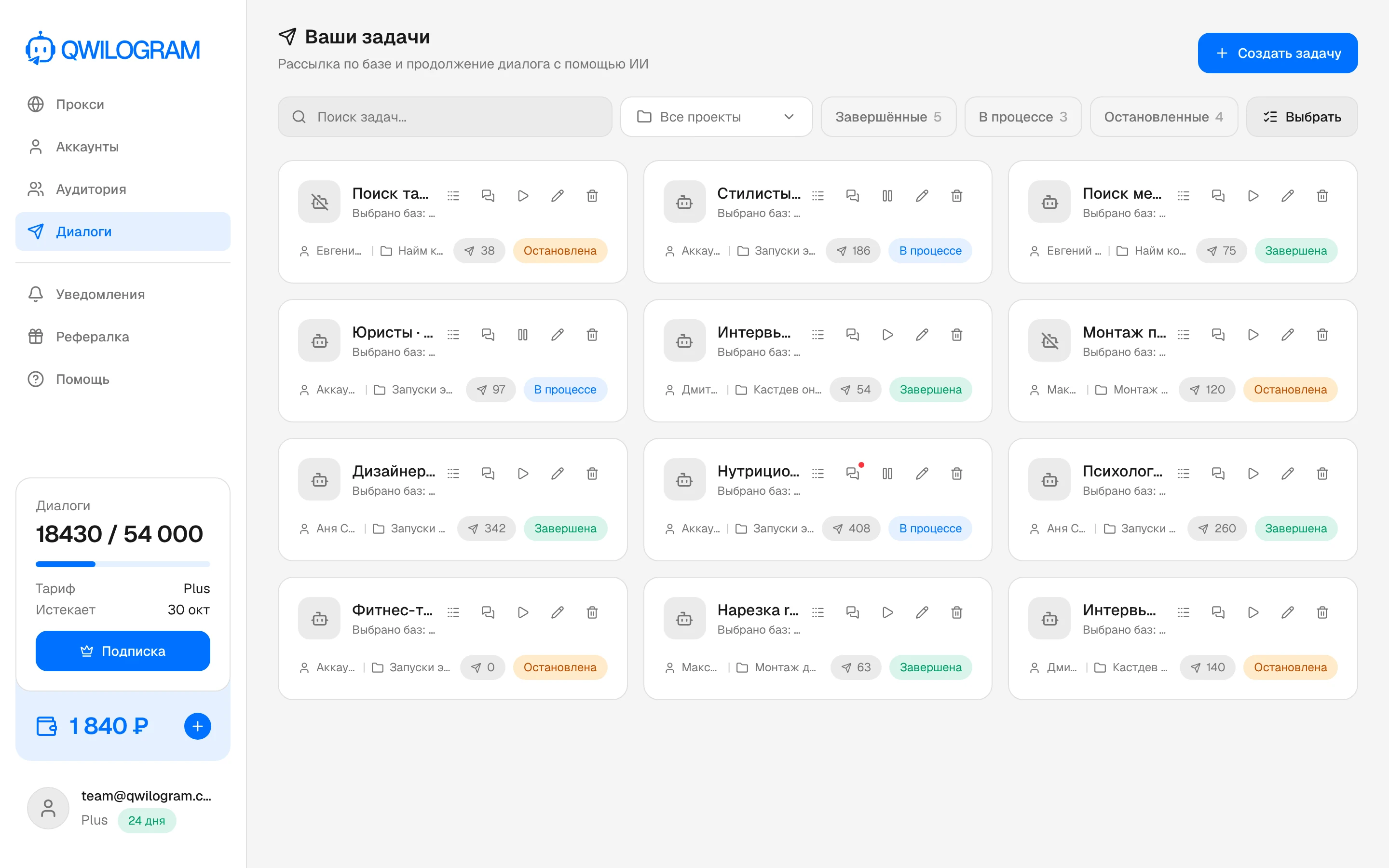Filter by Завершённые tasks
Viewport: 1389px width, 868px height.
(x=888, y=117)
